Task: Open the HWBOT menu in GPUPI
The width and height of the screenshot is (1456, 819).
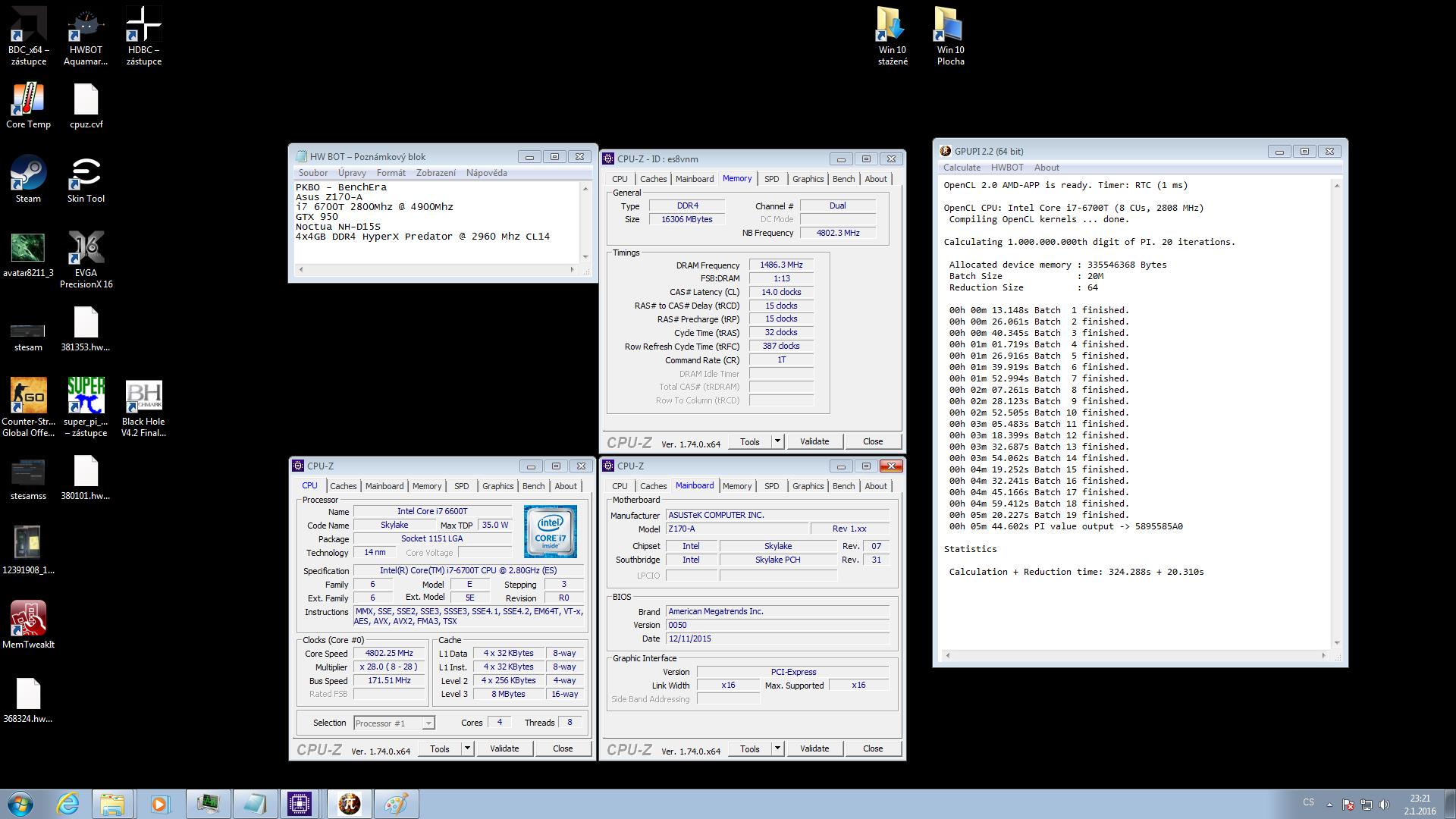Action: coord(1006,168)
